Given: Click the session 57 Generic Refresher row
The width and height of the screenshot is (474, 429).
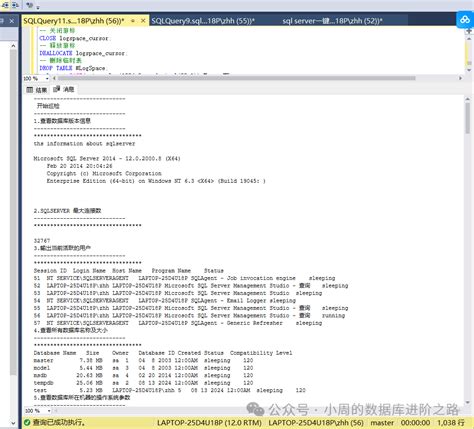Looking at the screenshot, I should point(178,323).
